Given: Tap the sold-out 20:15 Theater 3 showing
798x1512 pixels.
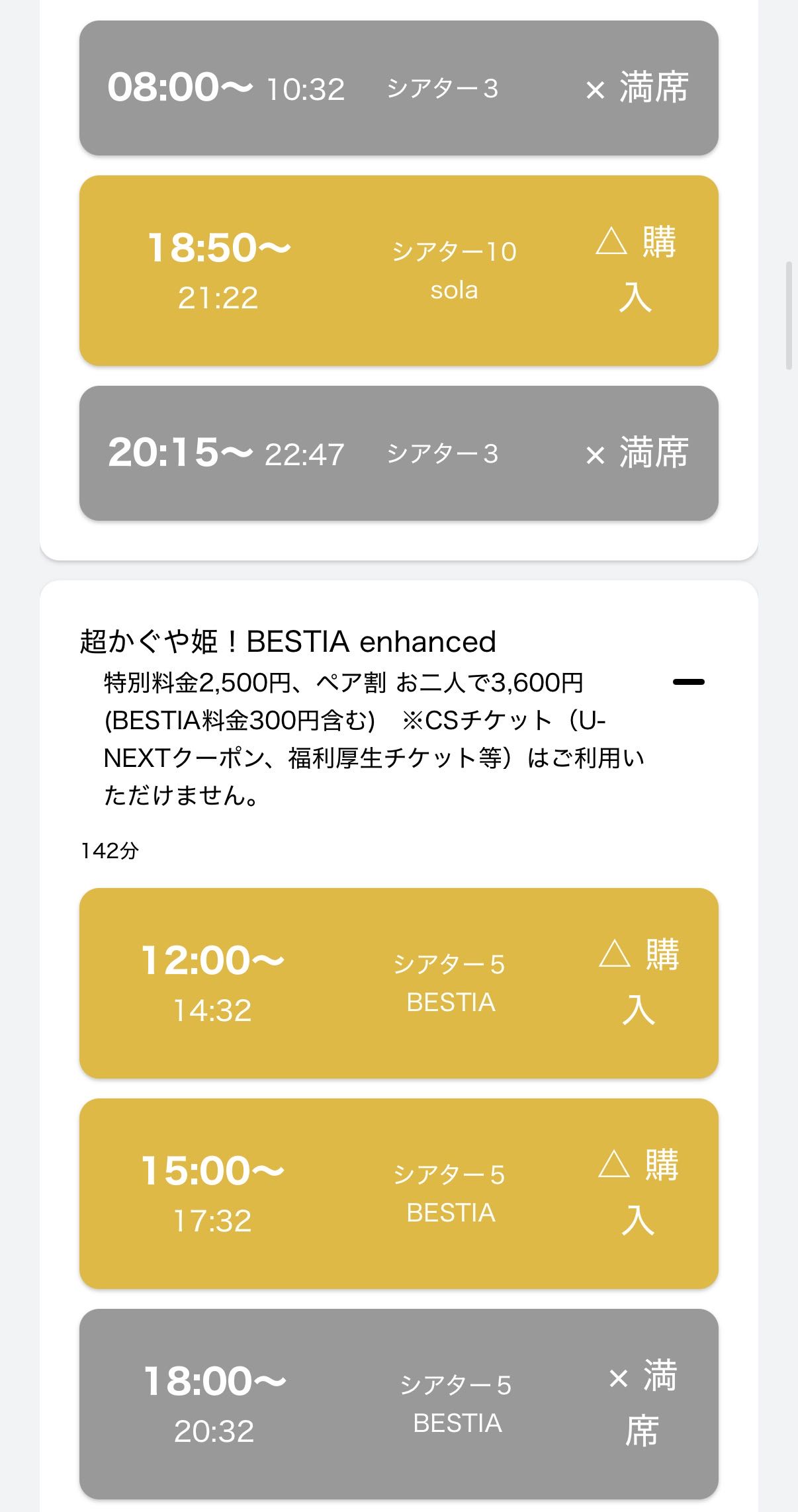Looking at the screenshot, I should click(x=398, y=453).
